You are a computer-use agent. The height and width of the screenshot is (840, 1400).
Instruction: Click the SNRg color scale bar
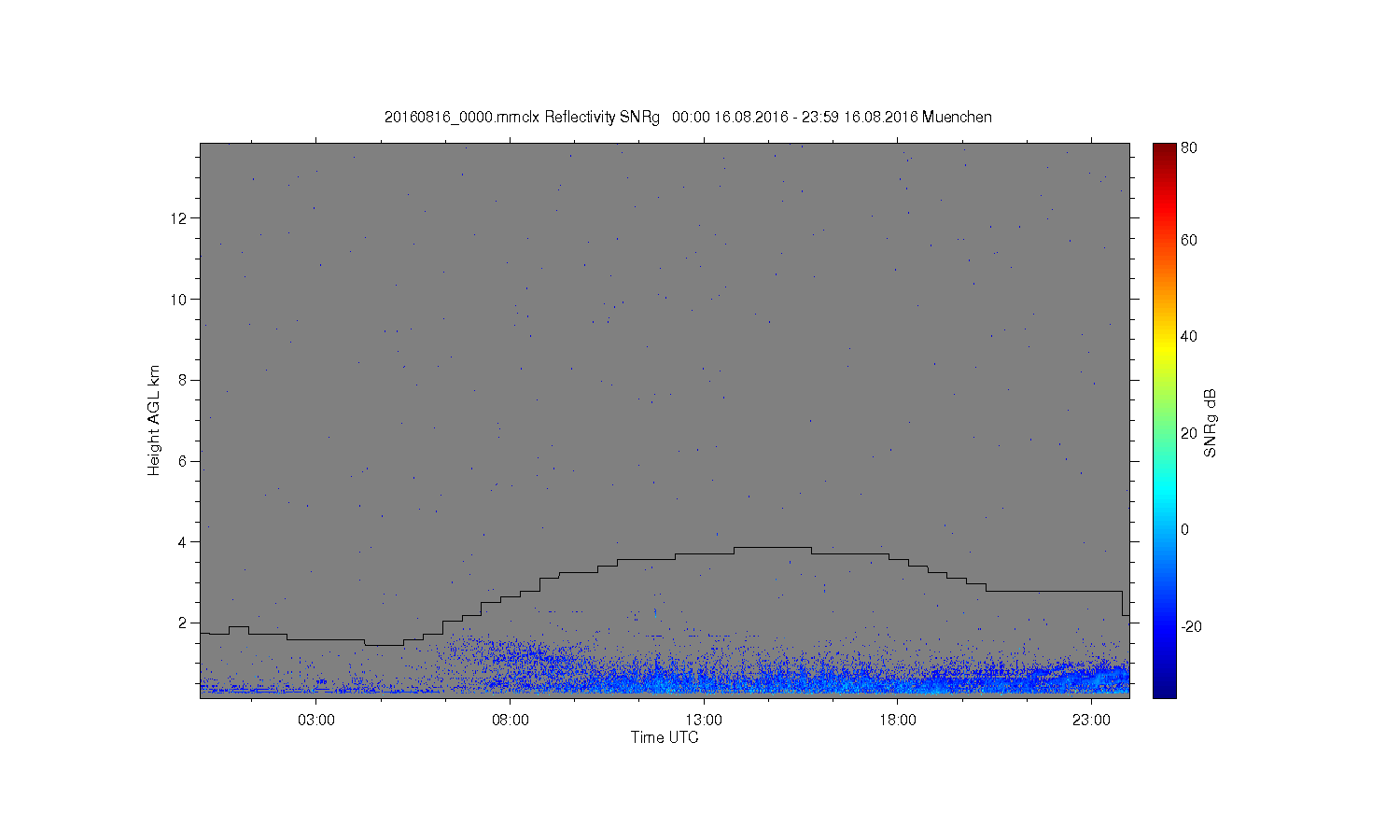click(x=1164, y=420)
